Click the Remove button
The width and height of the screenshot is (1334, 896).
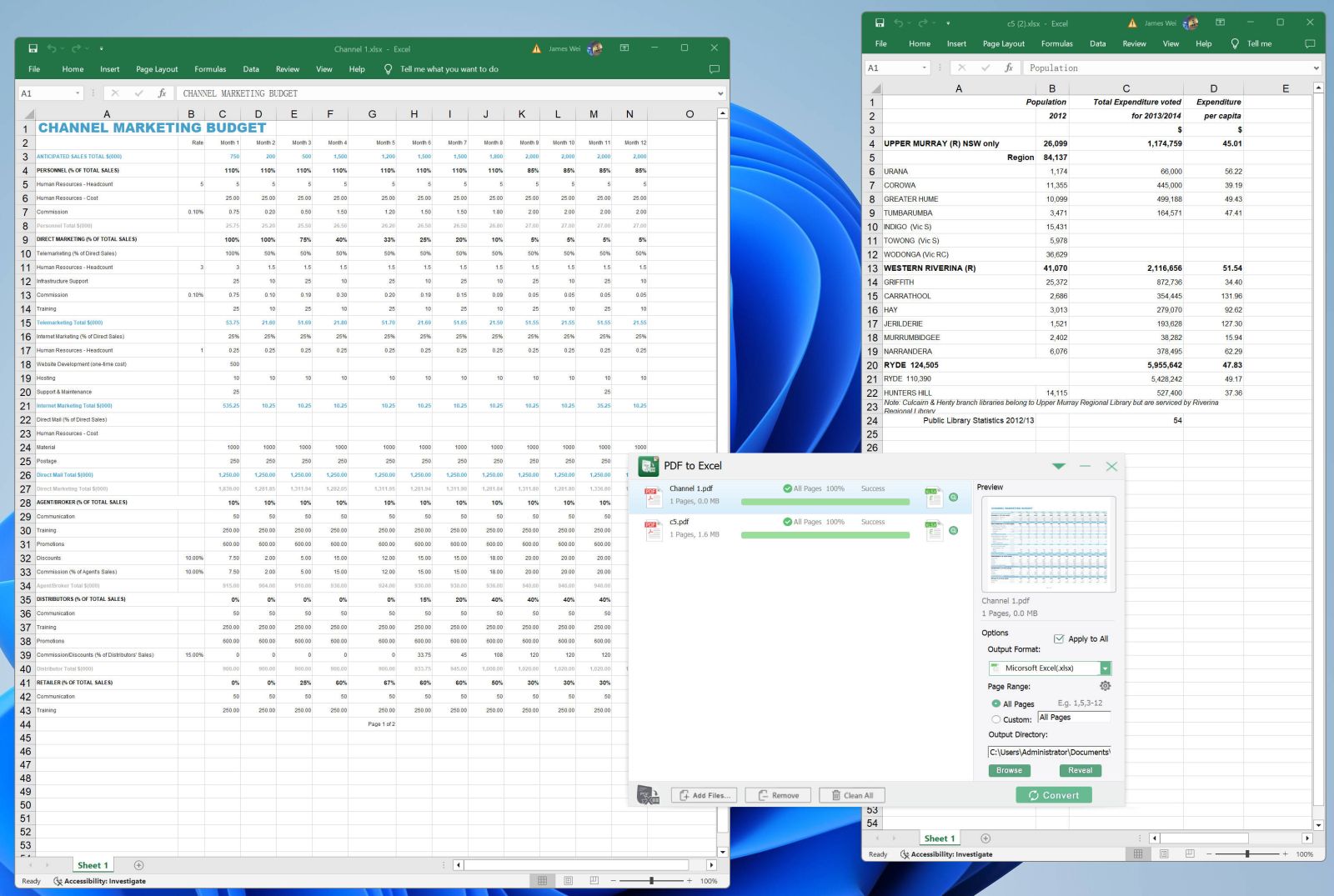pos(779,795)
